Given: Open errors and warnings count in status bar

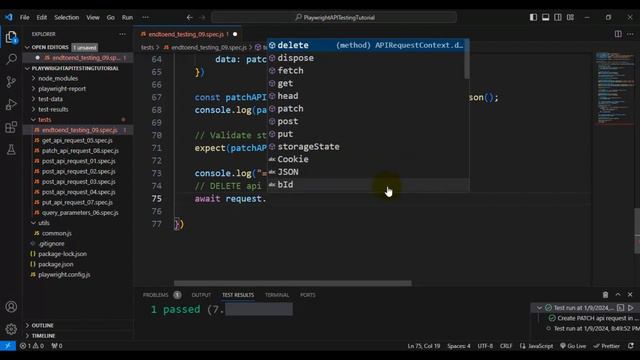Looking at the screenshot, I should point(32,346).
